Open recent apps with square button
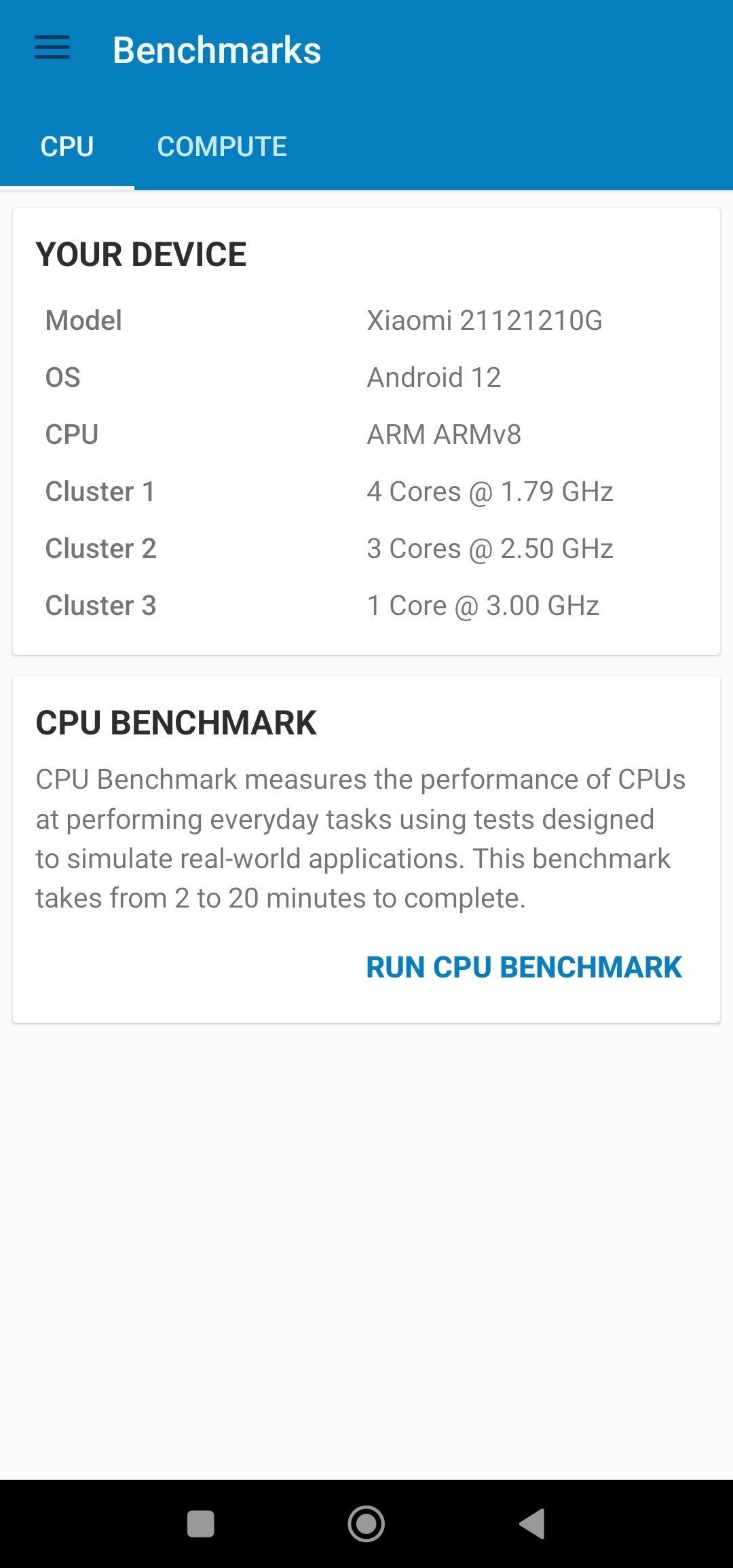This screenshot has height=1568, width=733. click(x=200, y=1523)
